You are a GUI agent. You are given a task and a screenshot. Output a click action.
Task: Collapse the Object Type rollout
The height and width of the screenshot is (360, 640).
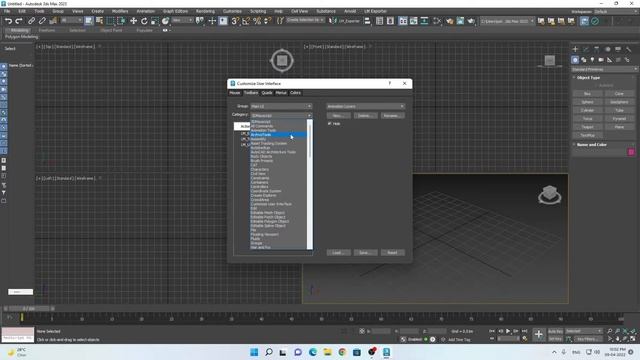[x=588, y=78]
